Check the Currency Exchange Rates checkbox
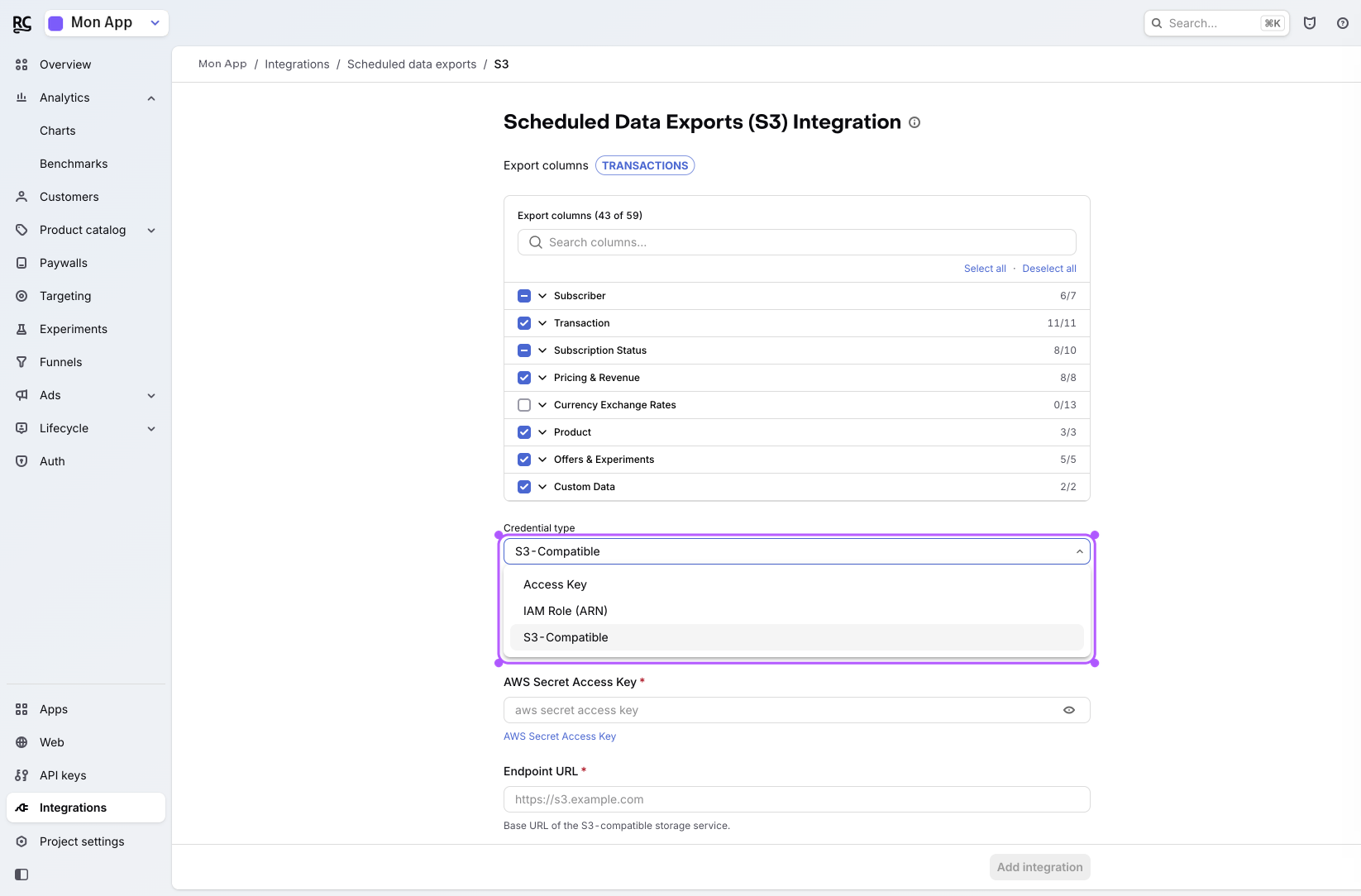The image size is (1361, 896). pyautogui.click(x=524, y=405)
